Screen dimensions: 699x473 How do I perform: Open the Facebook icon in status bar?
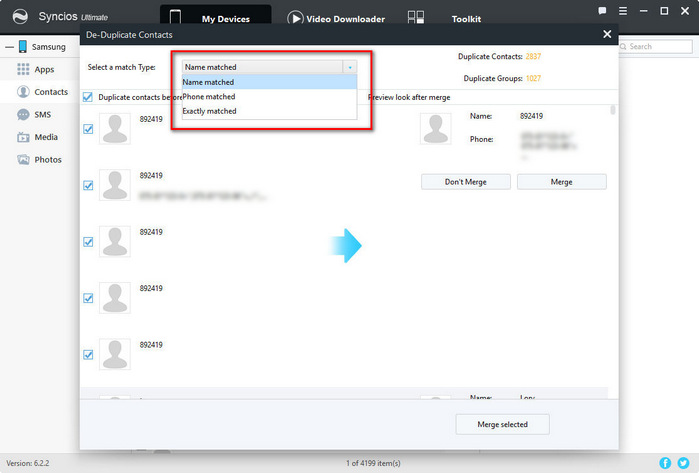(665, 463)
